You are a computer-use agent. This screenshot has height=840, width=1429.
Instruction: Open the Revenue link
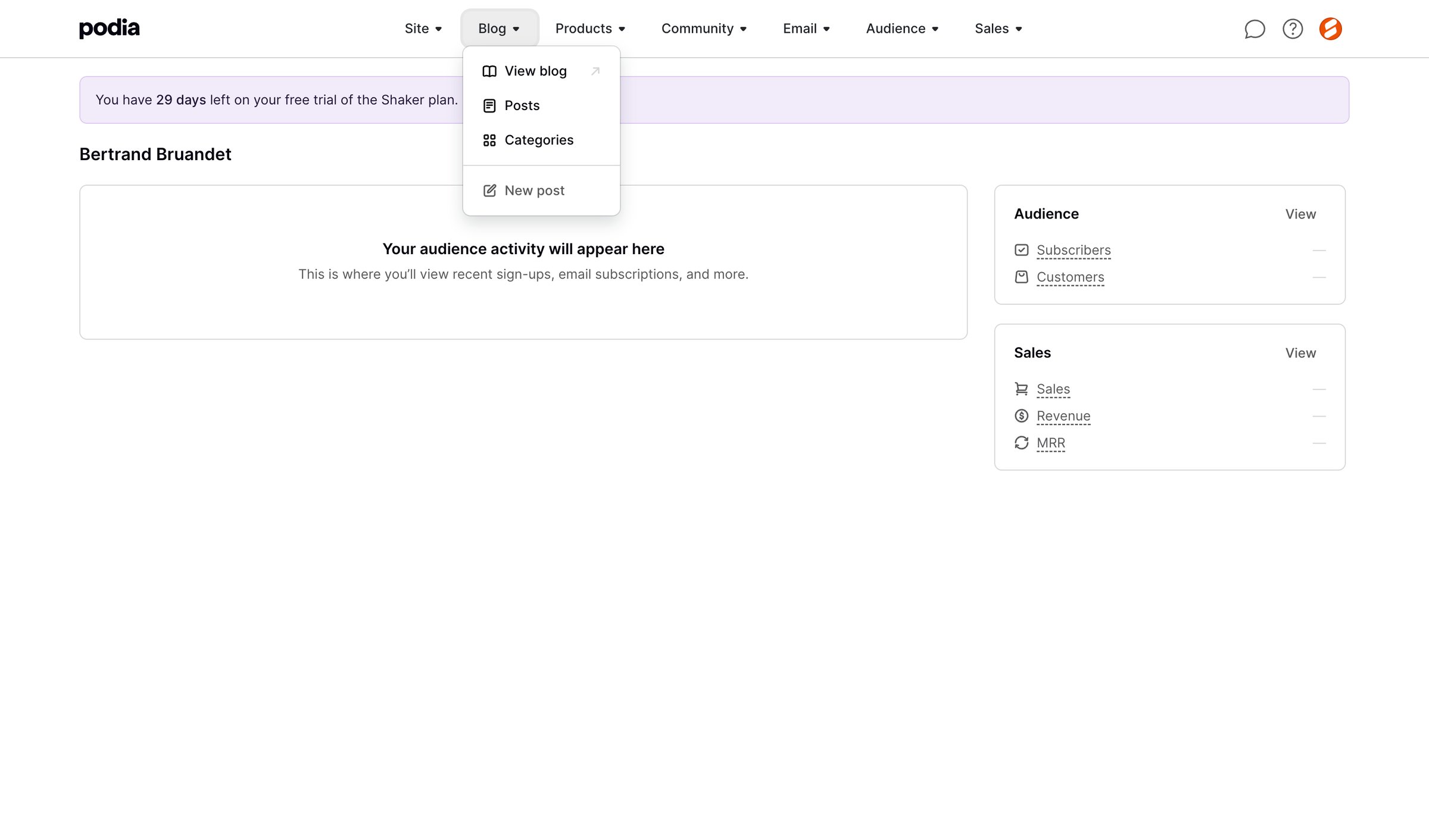1063,416
